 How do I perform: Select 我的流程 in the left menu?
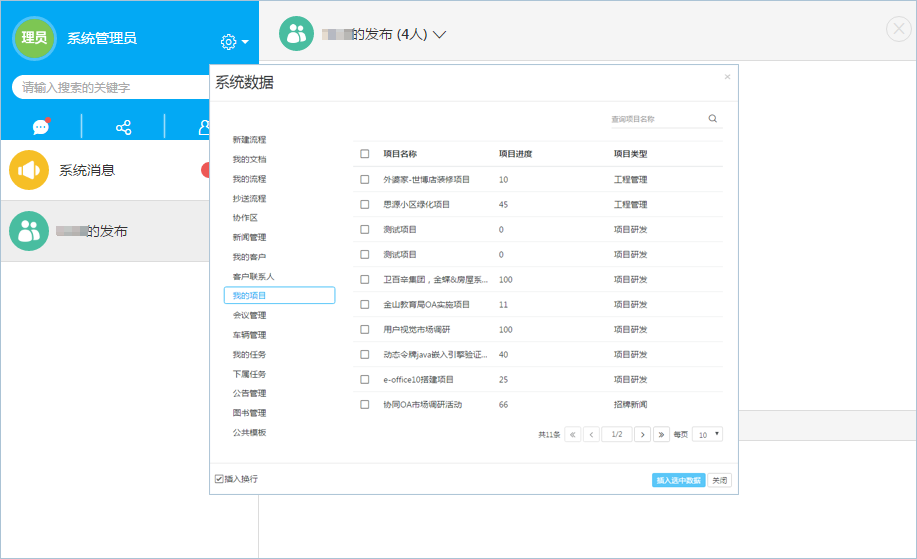coord(249,179)
